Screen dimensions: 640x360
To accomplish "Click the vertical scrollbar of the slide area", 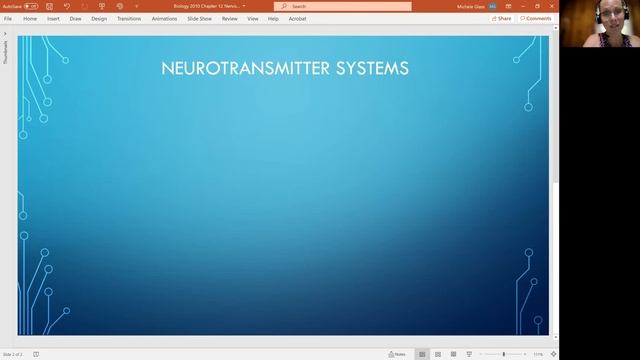I will coord(556,182).
